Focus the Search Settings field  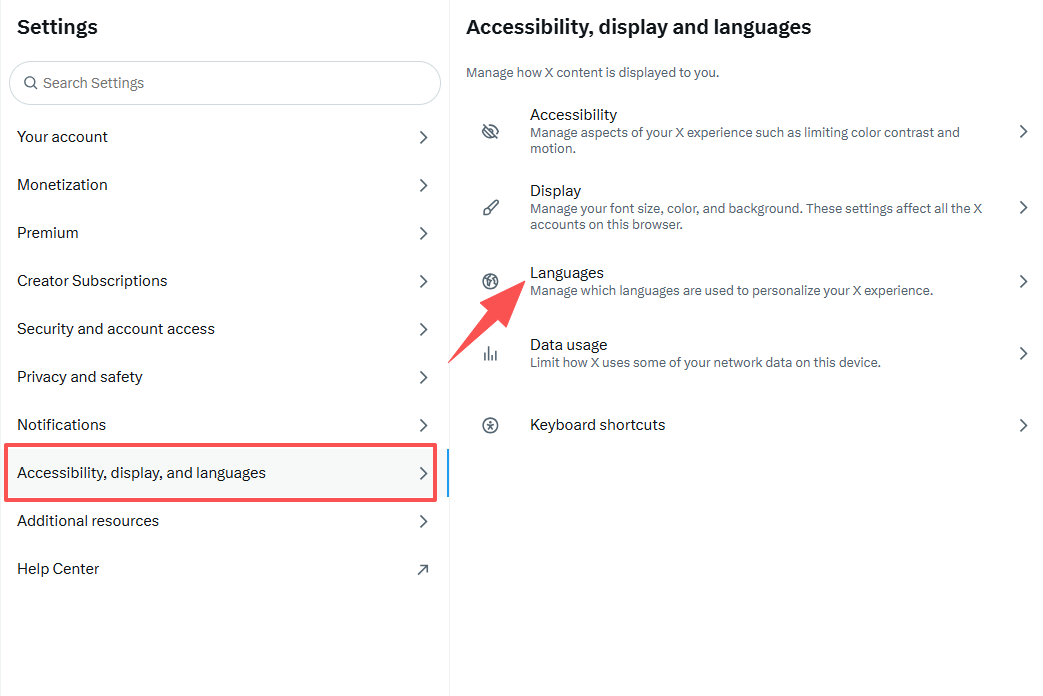225,83
